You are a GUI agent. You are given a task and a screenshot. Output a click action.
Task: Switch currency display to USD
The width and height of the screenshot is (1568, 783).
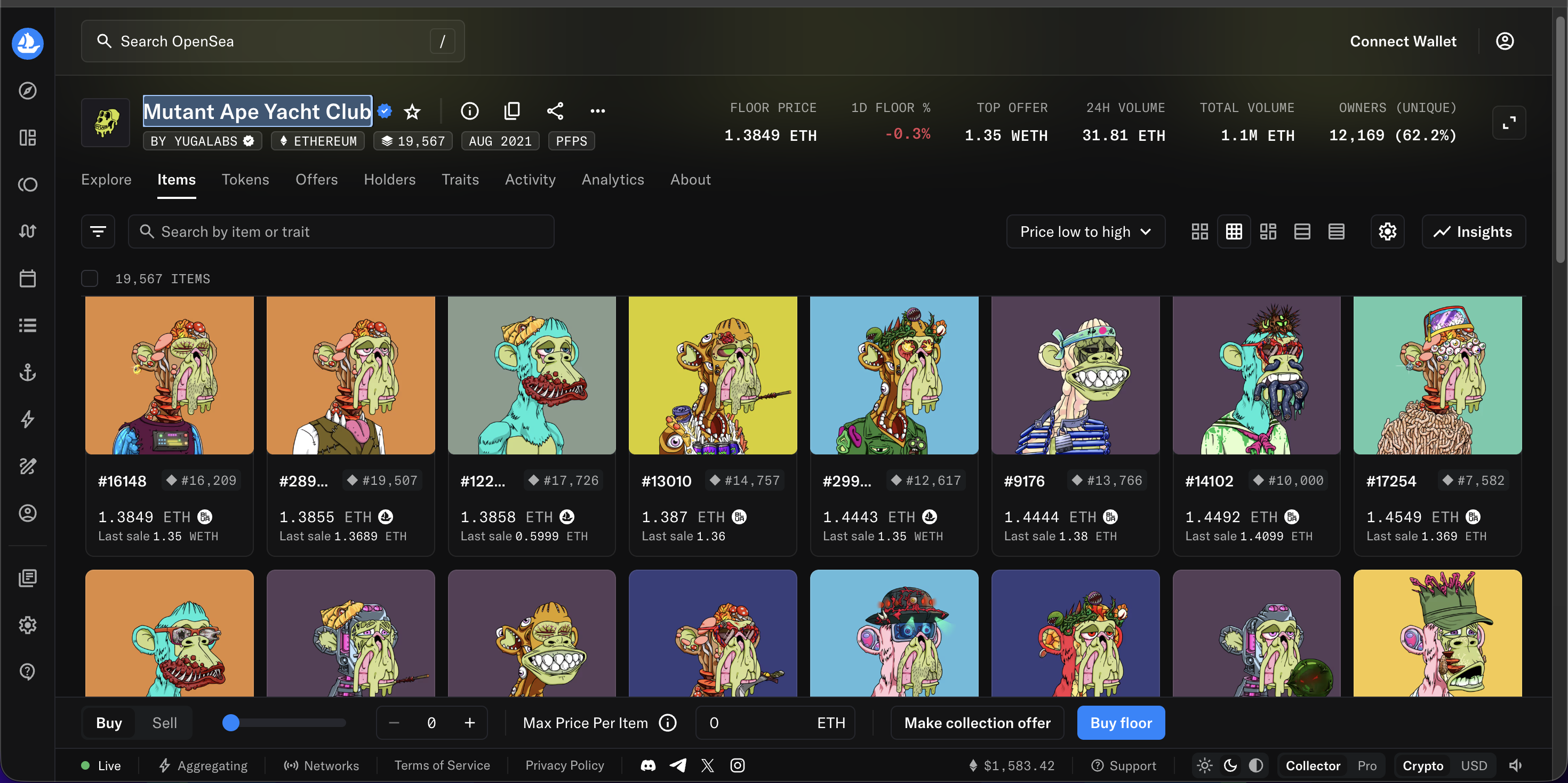[x=1474, y=765]
